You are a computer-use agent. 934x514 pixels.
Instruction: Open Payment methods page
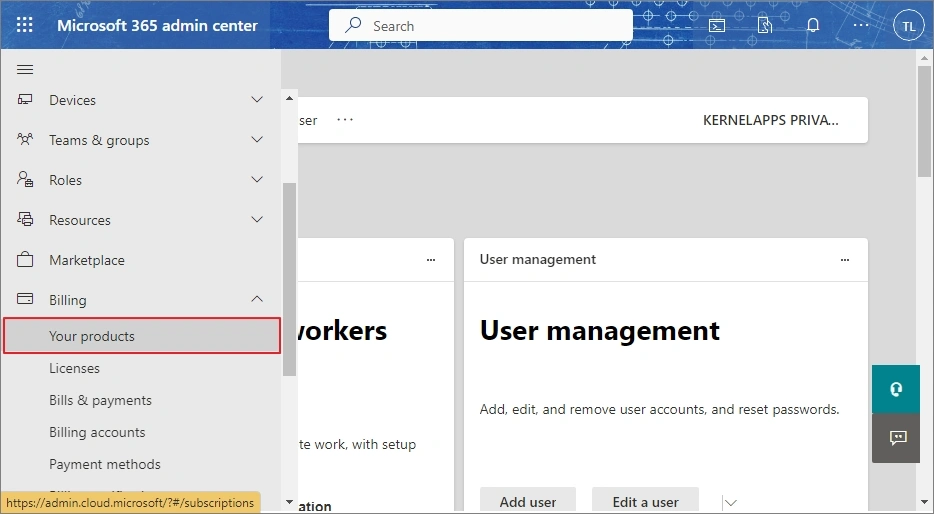point(105,464)
